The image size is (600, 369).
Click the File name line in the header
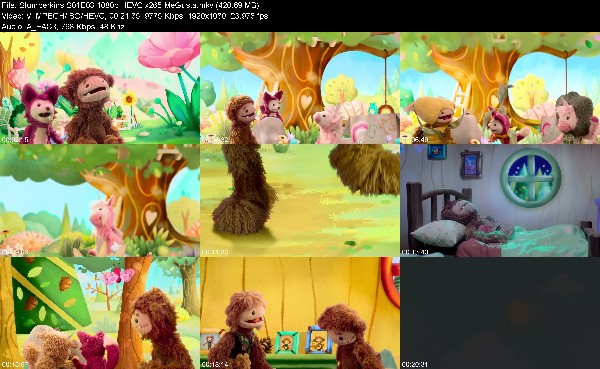click(130, 5)
